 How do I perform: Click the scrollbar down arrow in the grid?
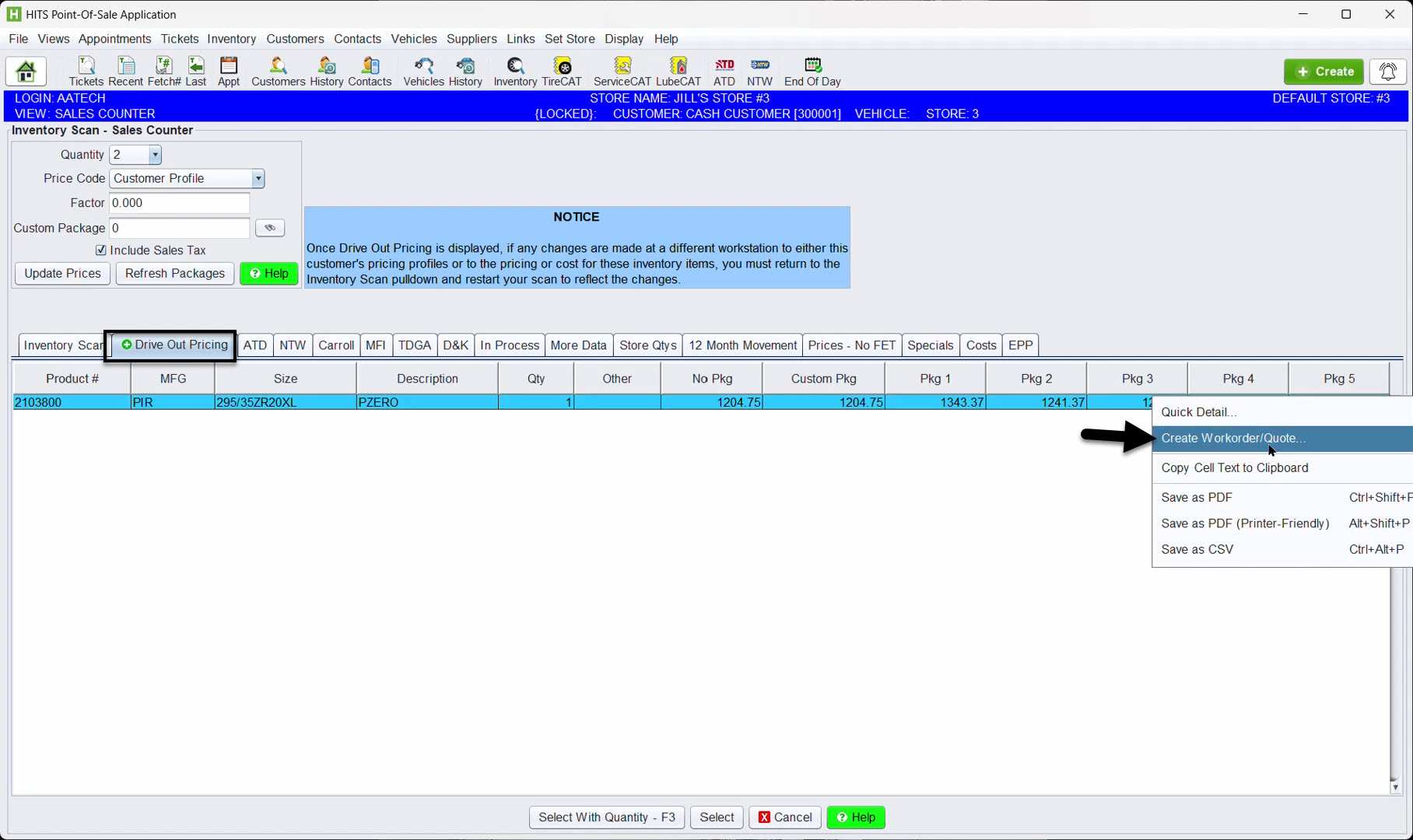tap(1395, 787)
